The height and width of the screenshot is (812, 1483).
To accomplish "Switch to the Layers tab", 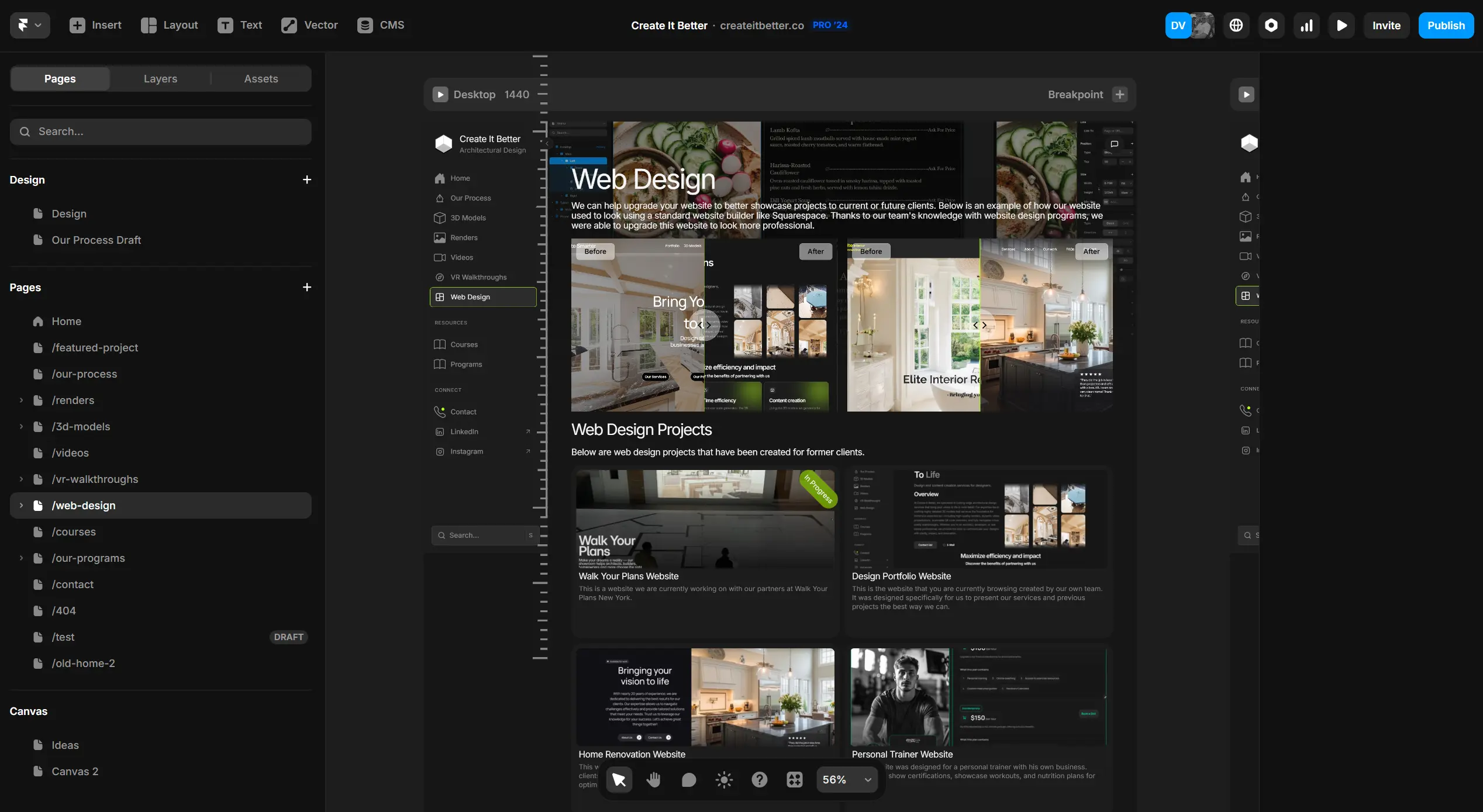I will pos(160,78).
